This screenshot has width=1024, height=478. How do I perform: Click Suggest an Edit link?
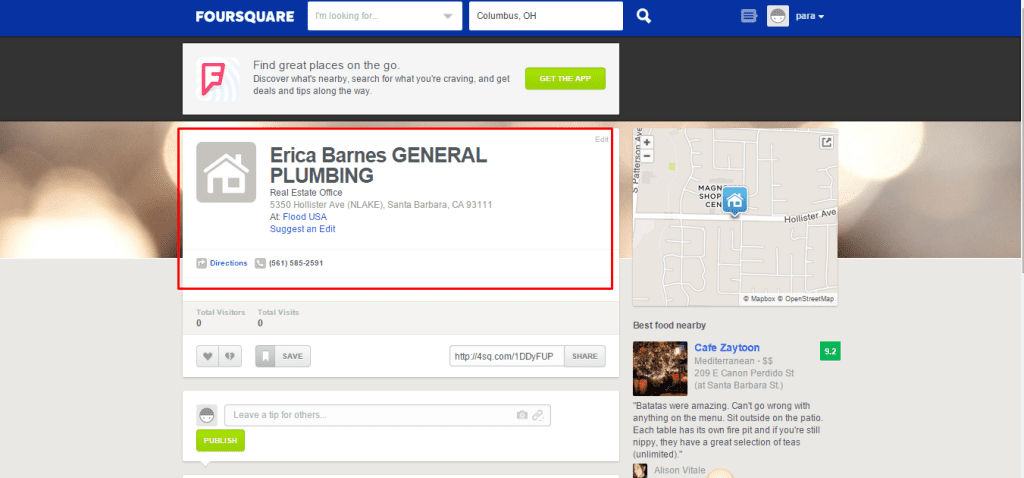302,229
